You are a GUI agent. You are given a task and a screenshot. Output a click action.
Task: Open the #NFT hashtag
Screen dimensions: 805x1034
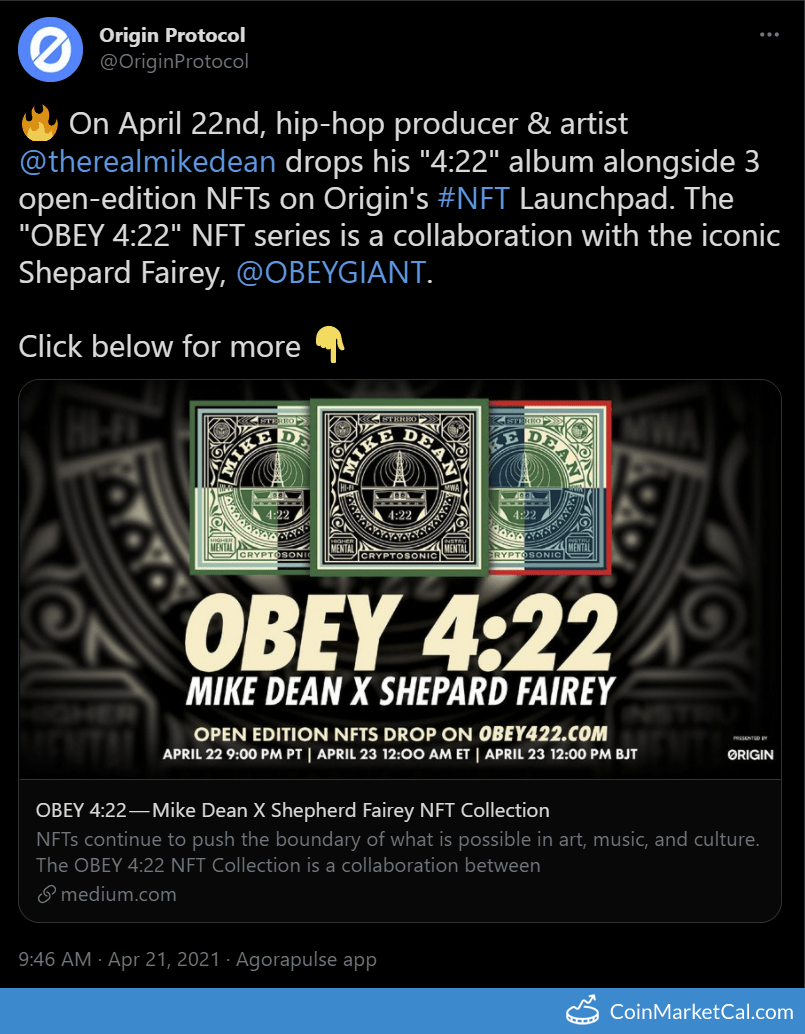click(473, 198)
